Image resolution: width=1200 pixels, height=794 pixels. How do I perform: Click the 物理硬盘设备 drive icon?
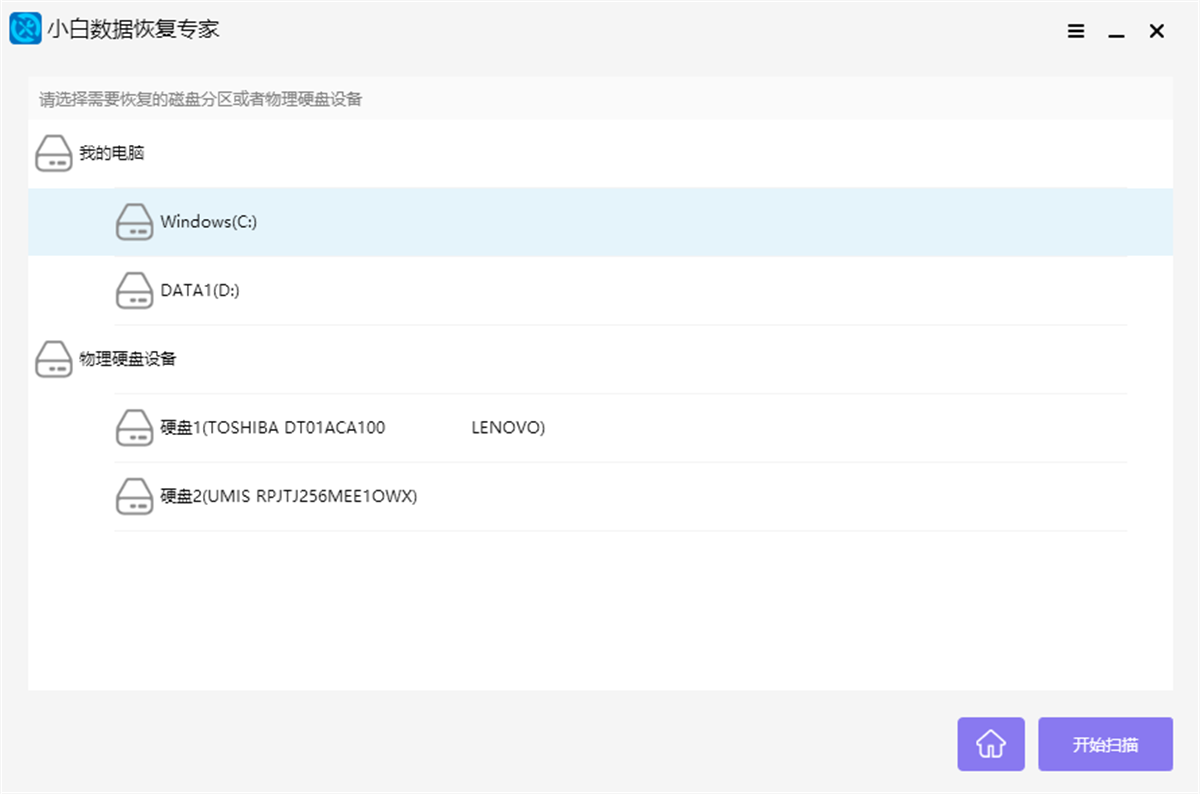click(x=54, y=359)
